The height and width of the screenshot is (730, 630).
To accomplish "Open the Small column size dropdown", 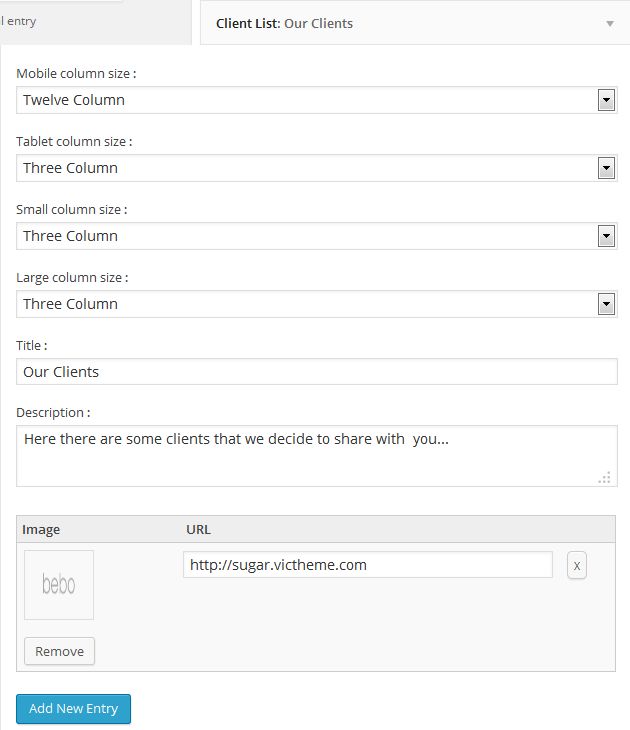I will coord(317,236).
